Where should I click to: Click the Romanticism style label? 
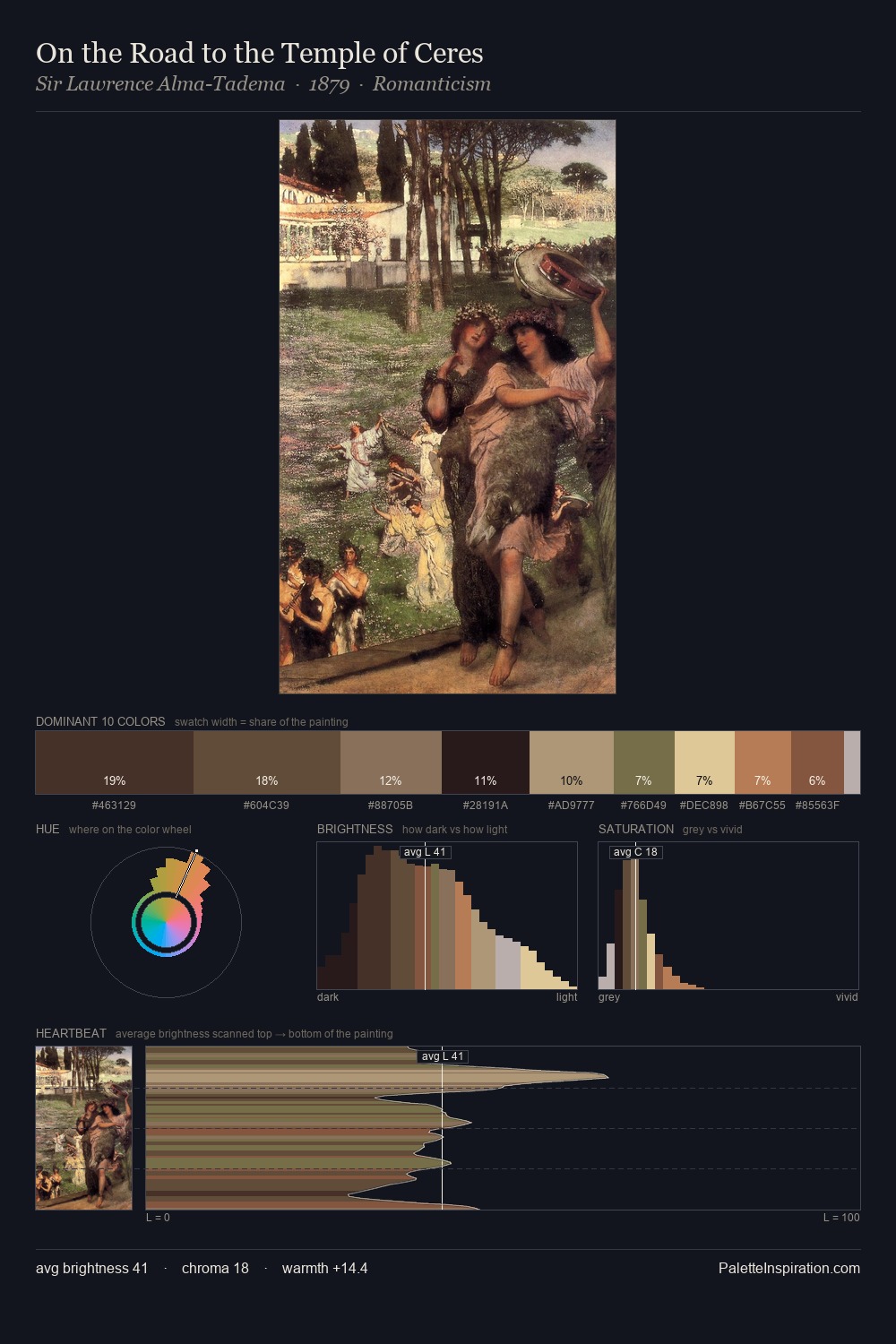[432, 84]
